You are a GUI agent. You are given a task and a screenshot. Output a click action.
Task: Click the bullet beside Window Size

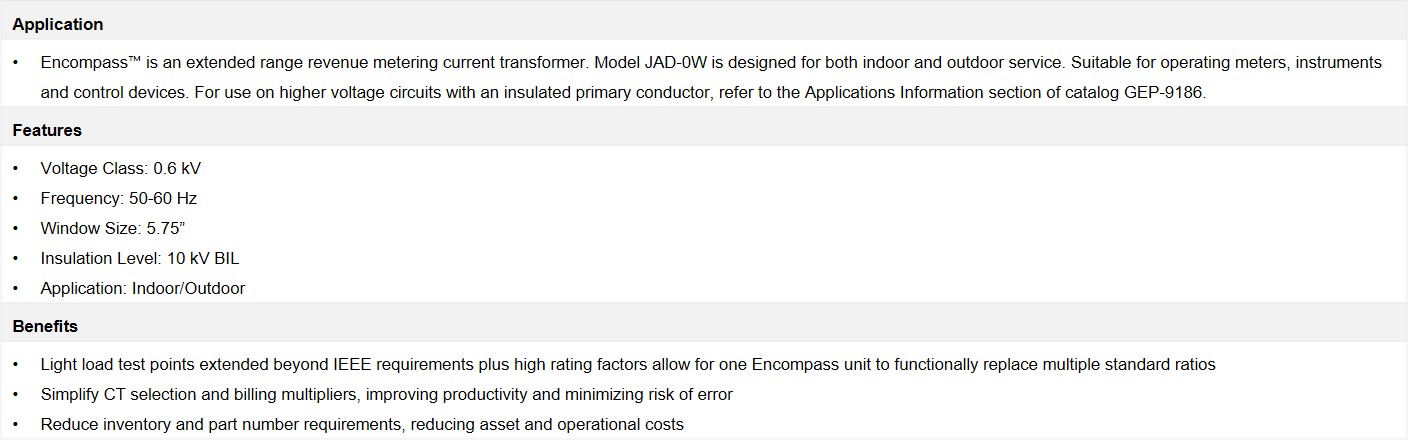16,228
